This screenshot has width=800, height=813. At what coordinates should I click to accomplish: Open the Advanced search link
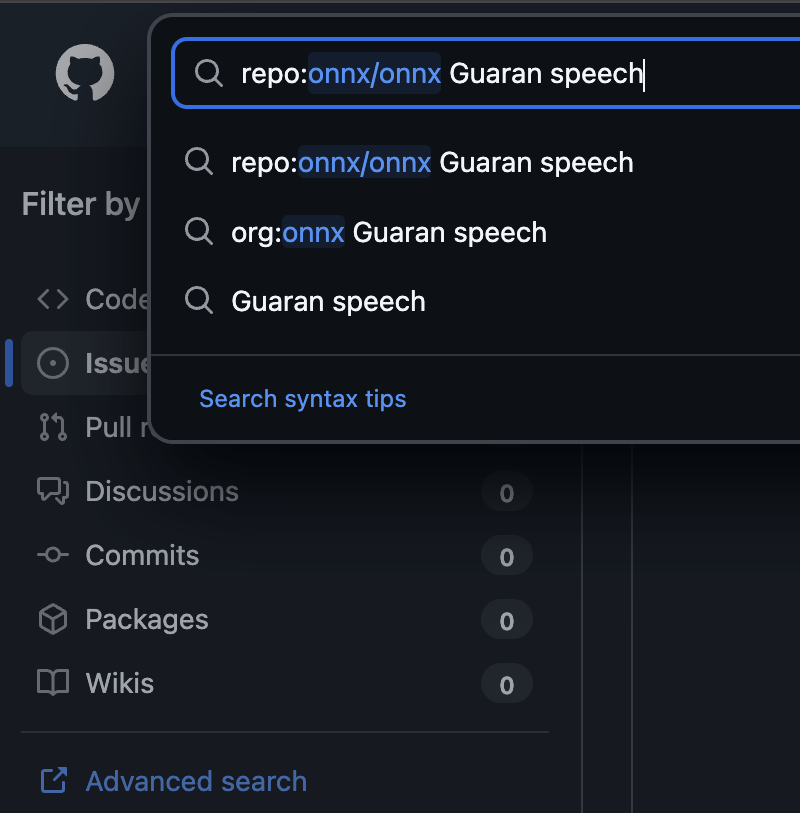coord(196,781)
